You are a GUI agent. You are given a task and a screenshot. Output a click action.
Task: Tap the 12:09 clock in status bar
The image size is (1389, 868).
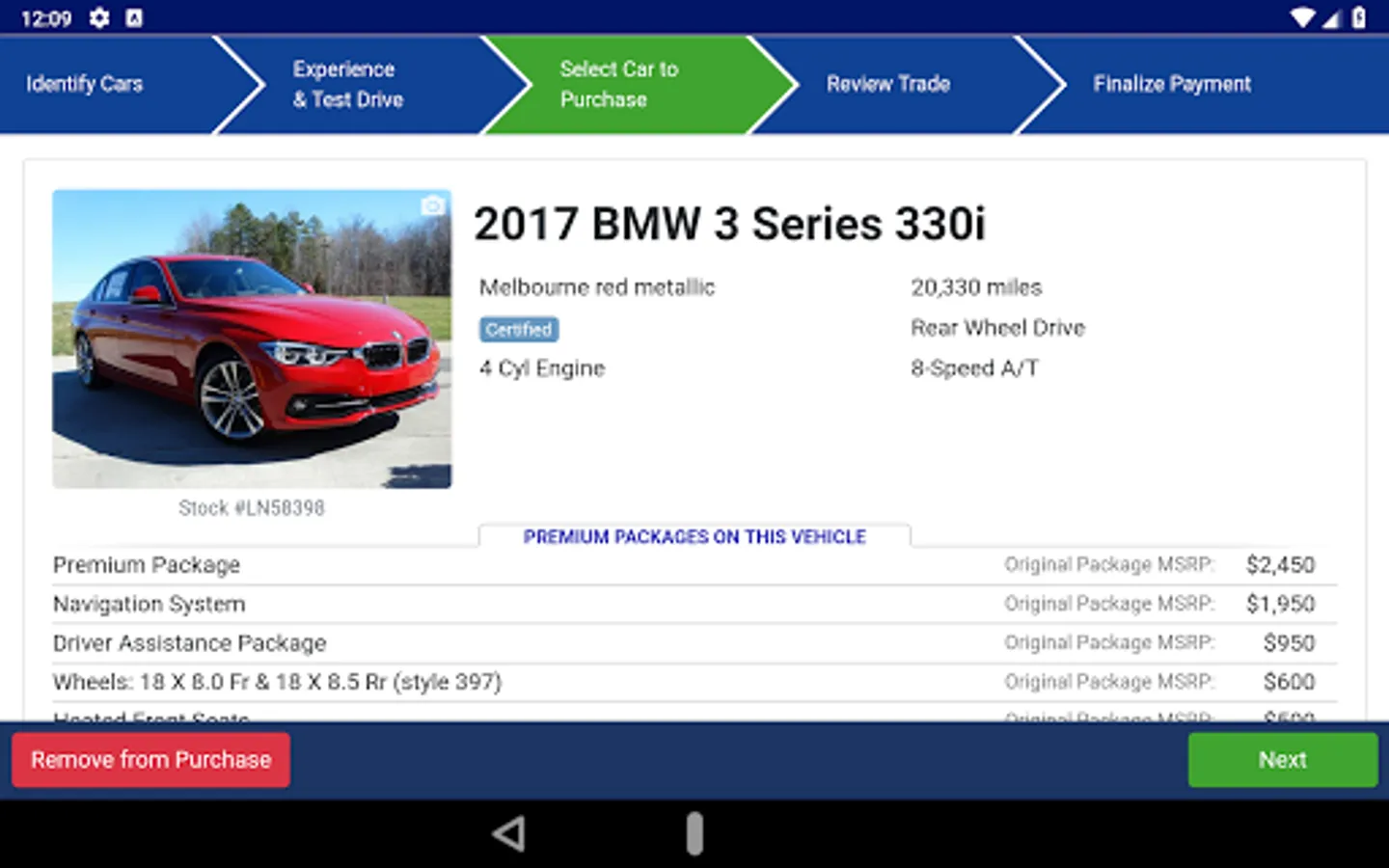click(x=46, y=18)
